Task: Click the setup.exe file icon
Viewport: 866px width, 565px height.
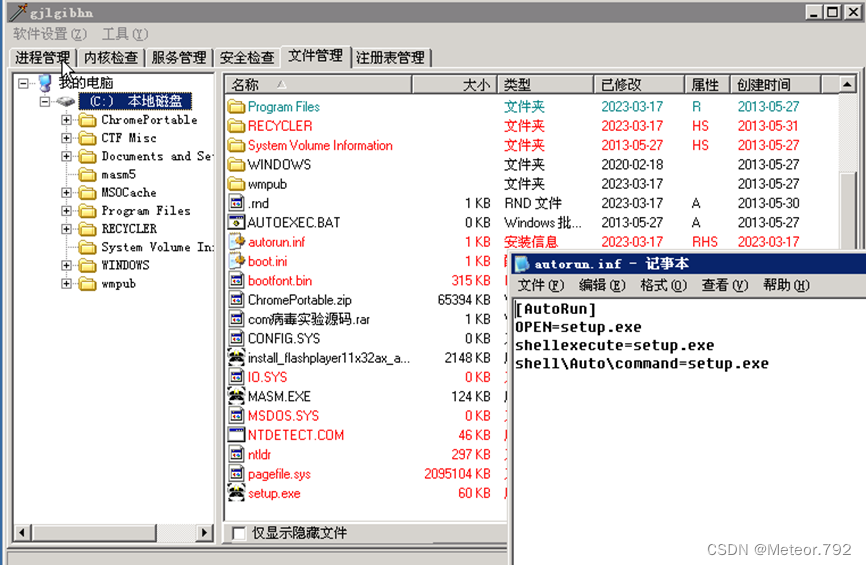Action: tap(236, 493)
